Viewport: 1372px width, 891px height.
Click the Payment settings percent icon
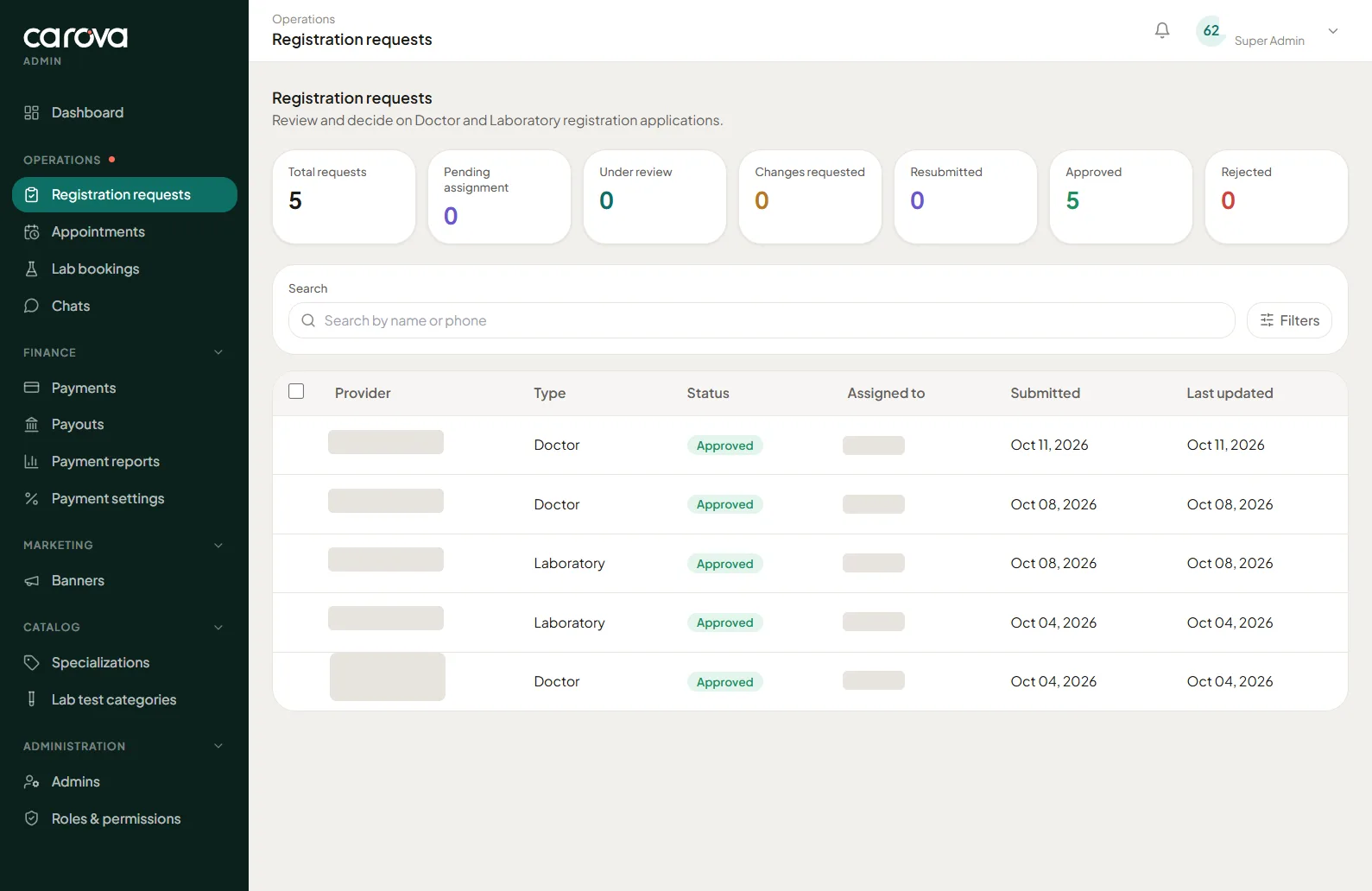(32, 498)
